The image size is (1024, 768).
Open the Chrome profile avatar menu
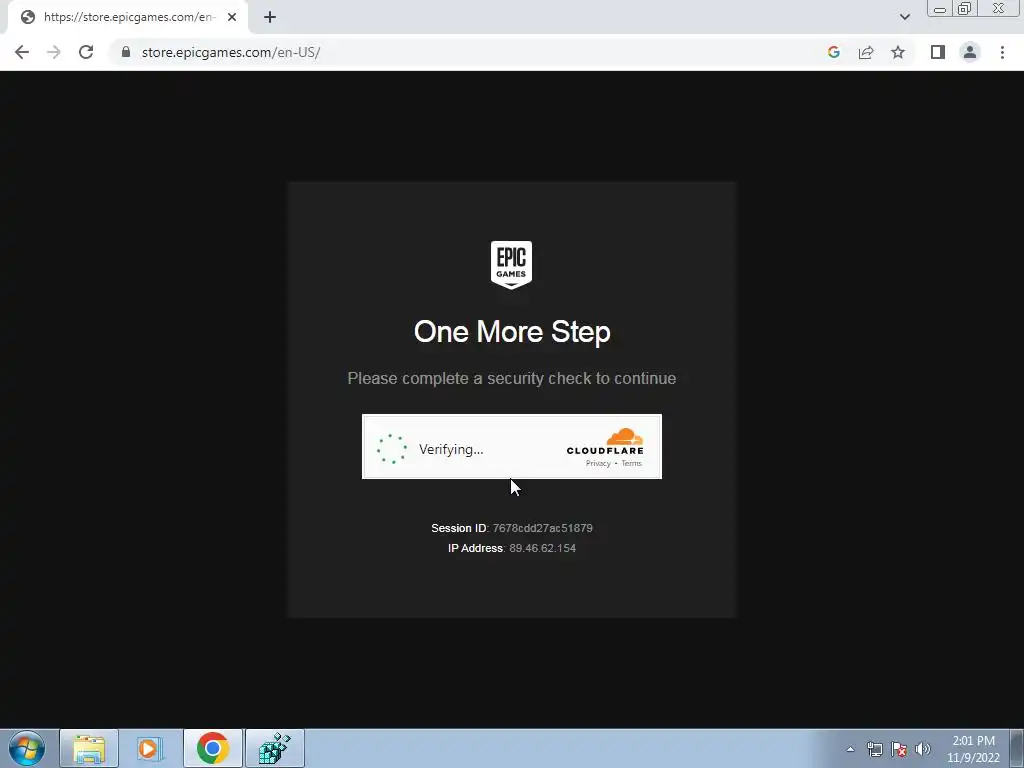(x=970, y=52)
